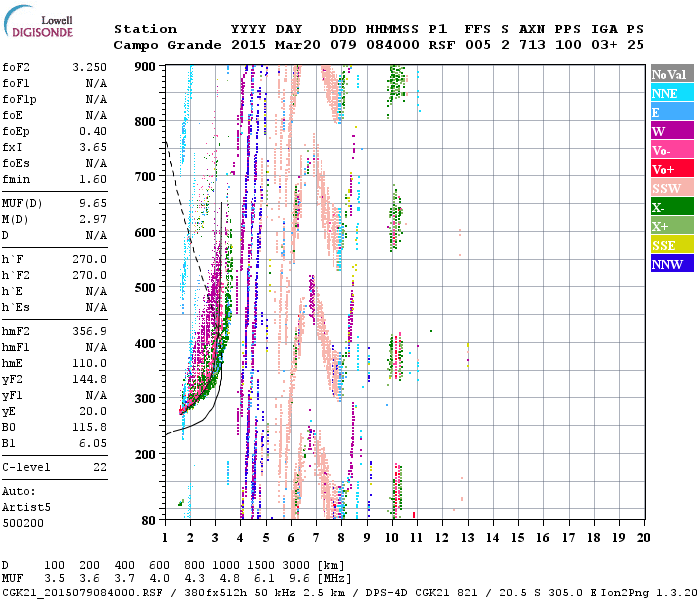The height and width of the screenshot is (600, 700).
Task: Click the DPS-4D instrument label
Action: (388, 592)
